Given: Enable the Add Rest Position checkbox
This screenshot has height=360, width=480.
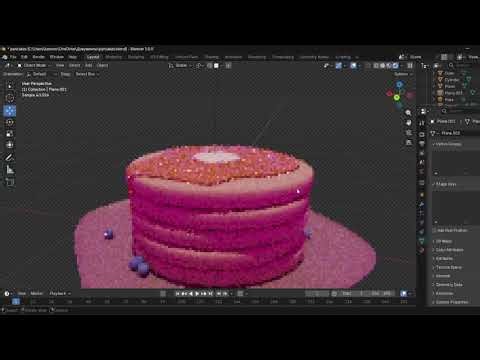Looking at the screenshot, I should tap(434, 231).
